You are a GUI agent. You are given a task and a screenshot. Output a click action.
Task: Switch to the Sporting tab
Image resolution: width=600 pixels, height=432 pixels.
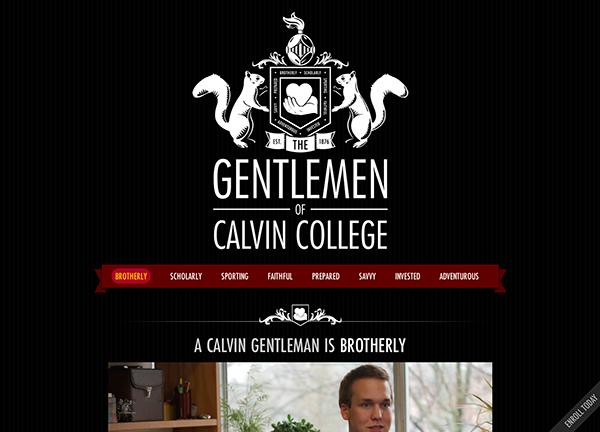point(235,276)
